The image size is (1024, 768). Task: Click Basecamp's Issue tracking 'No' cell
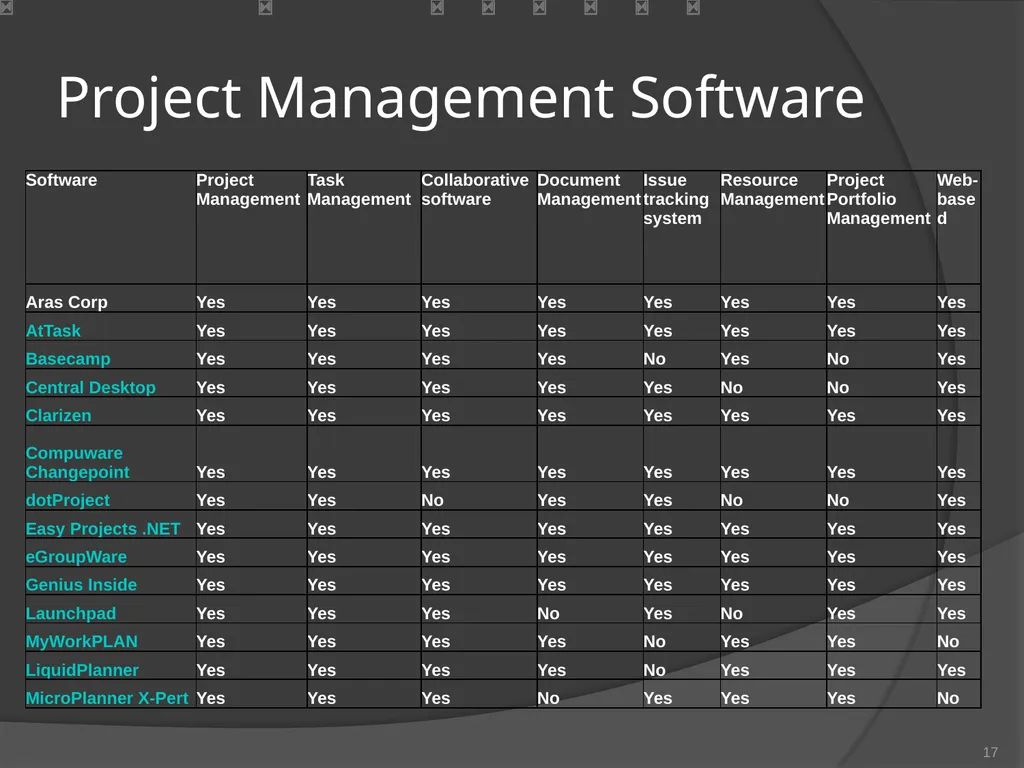682,355
